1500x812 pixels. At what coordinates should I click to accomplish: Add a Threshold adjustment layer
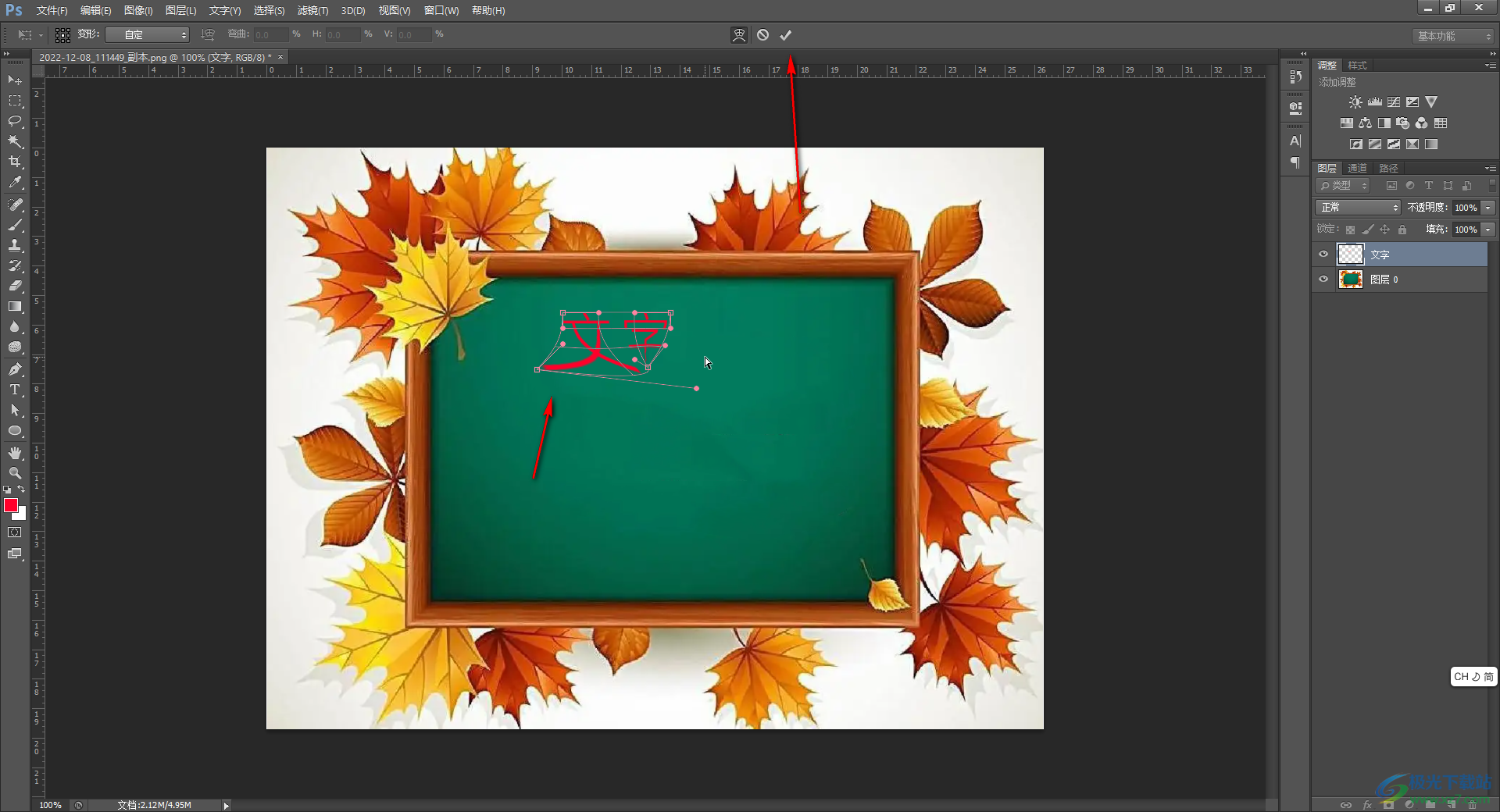click(x=1394, y=144)
